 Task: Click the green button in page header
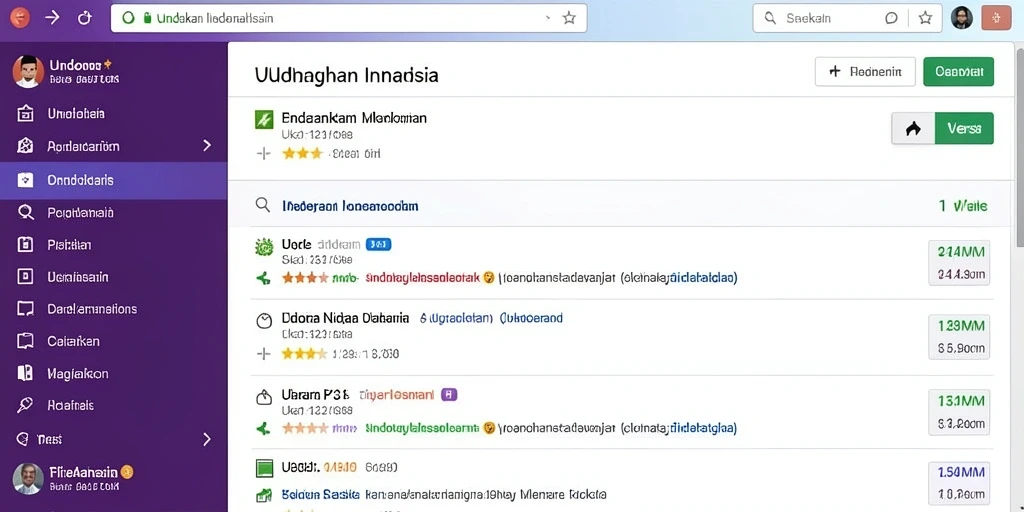959,72
